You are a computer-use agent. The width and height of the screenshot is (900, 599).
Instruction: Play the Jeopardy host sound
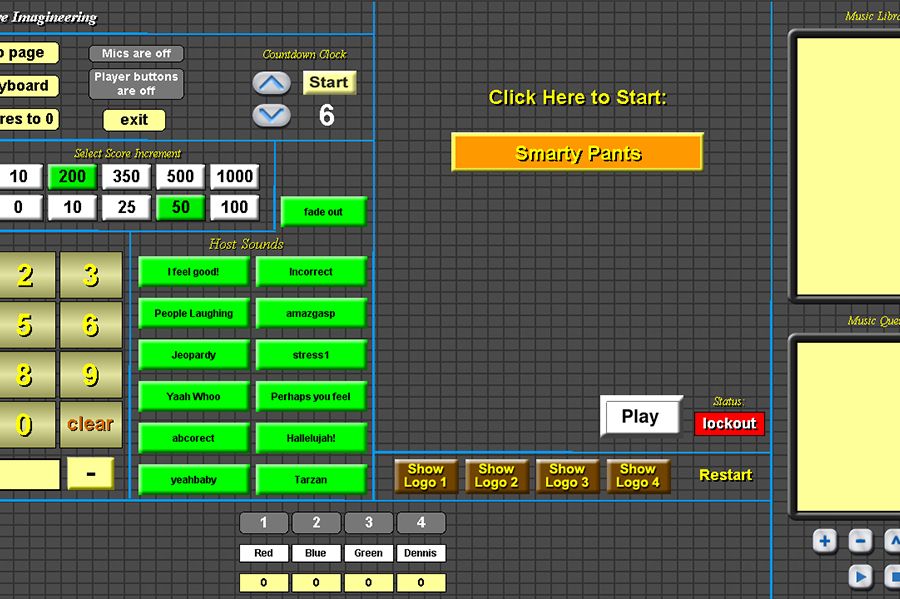click(193, 355)
